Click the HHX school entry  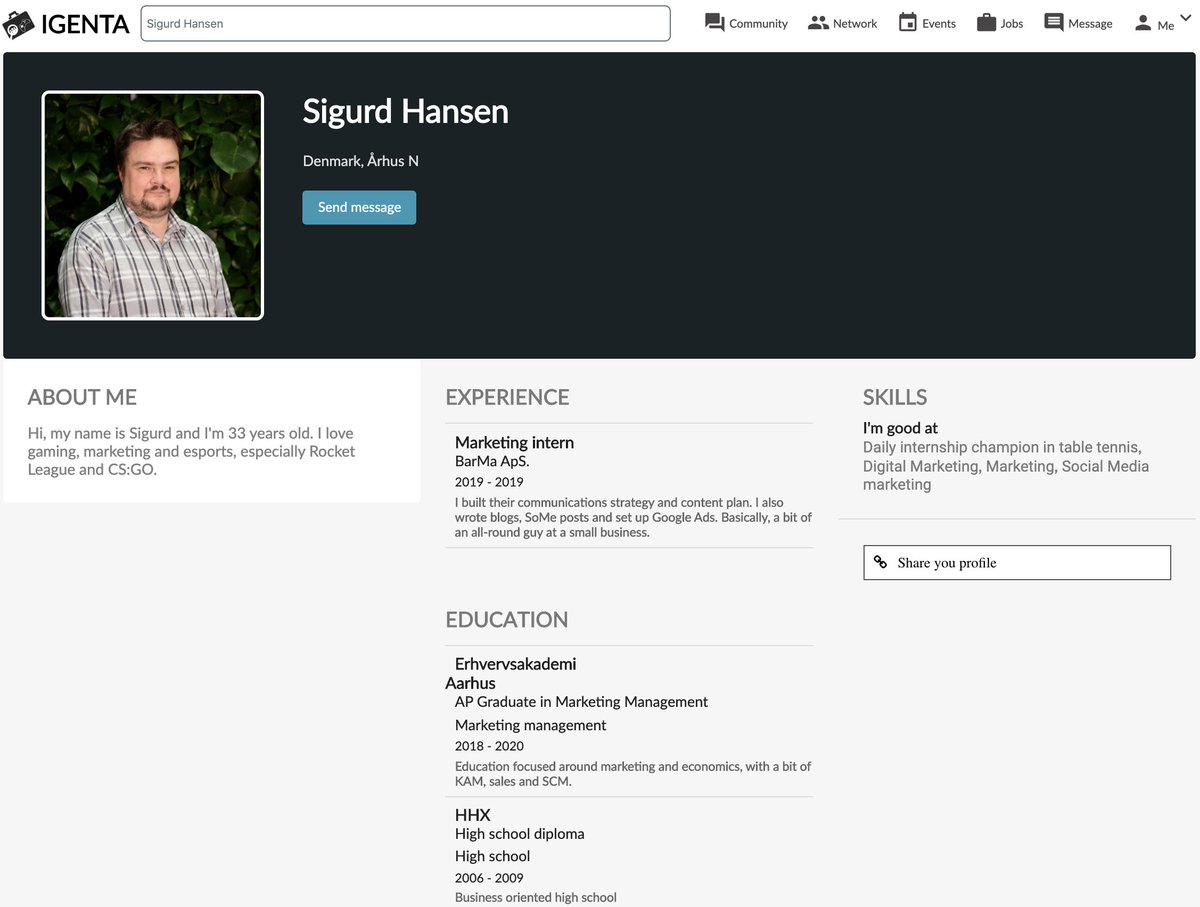point(473,815)
